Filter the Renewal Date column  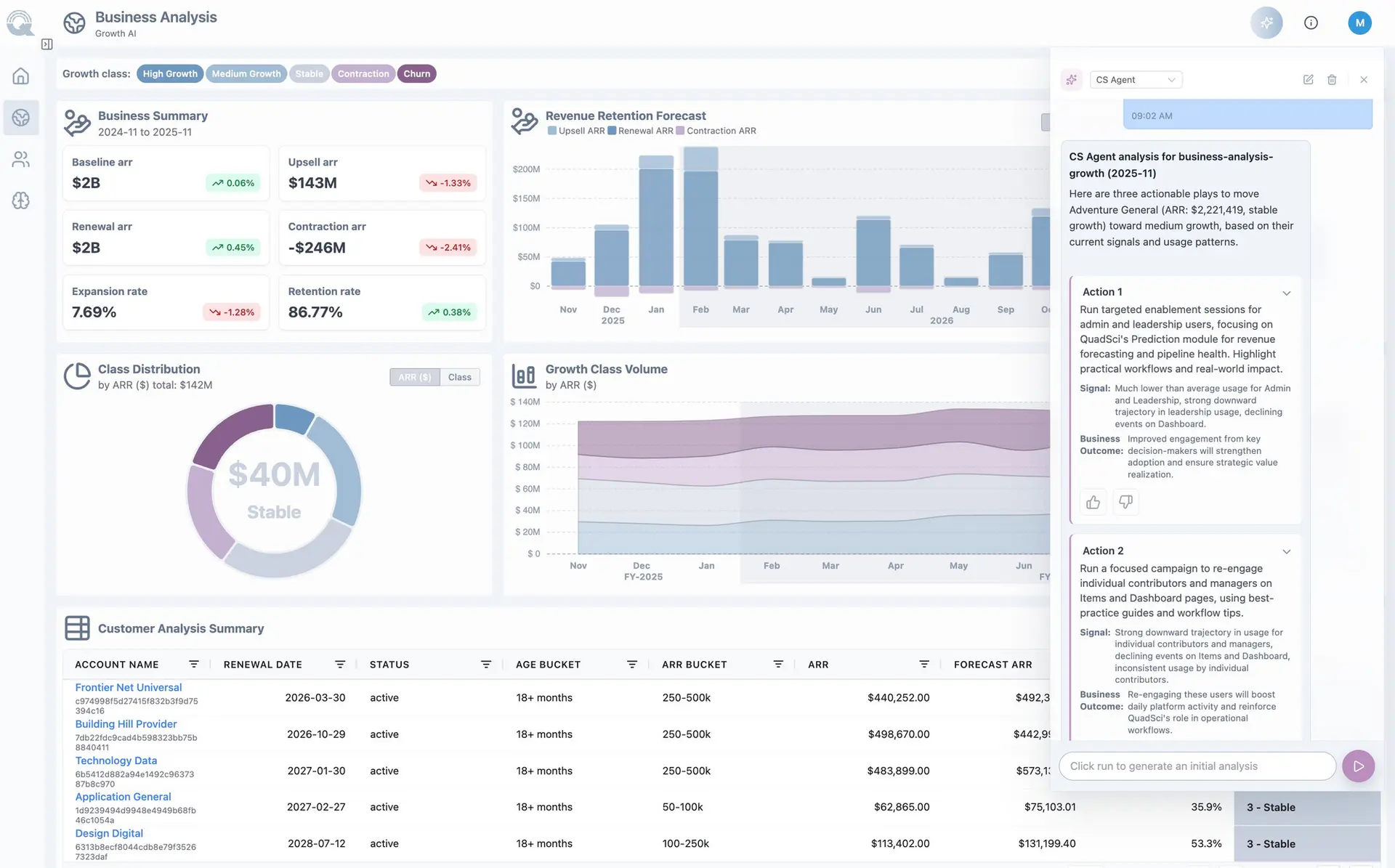tap(339, 665)
